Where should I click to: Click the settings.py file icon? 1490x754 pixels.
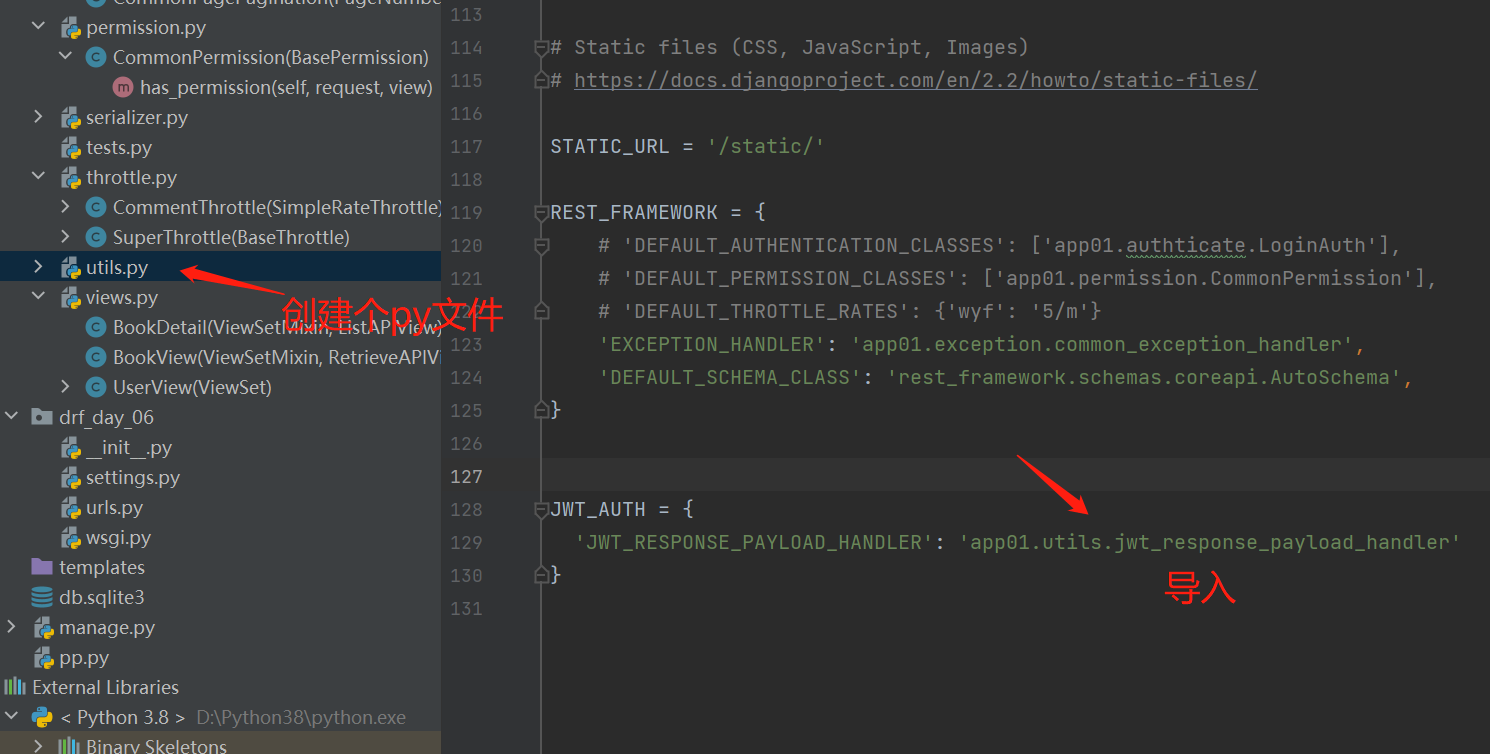tap(70, 478)
